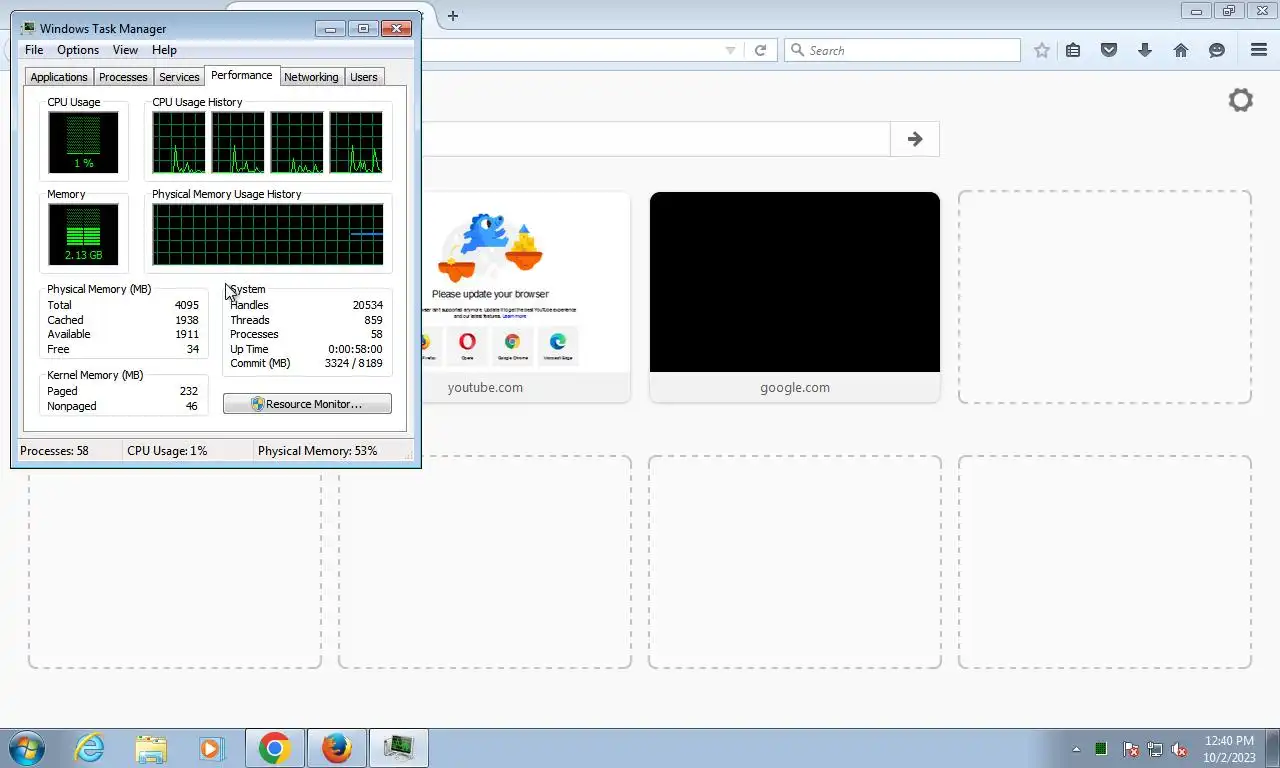Switch to the Networking tab
Screen dimensions: 1280x768
(x=311, y=77)
